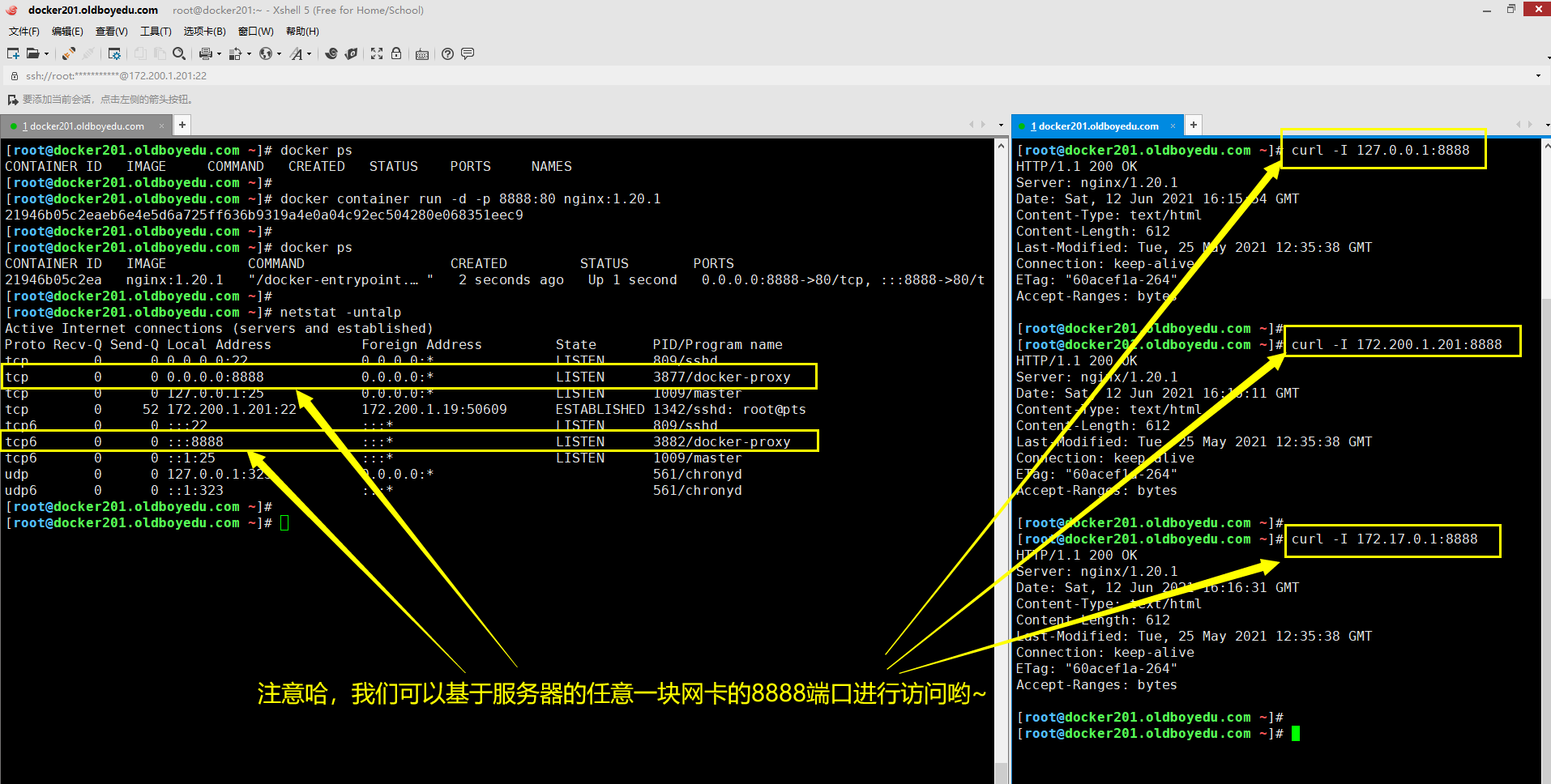Open session properties settings icon
Image resolution: width=1551 pixels, height=784 pixels.
point(114,53)
